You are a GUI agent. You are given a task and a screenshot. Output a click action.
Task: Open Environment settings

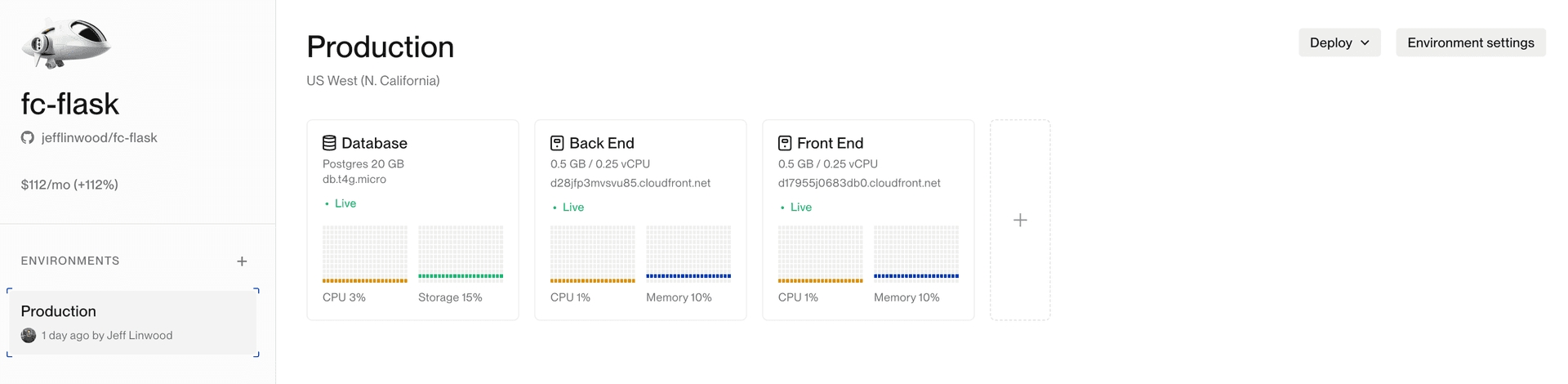pyautogui.click(x=1470, y=42)
